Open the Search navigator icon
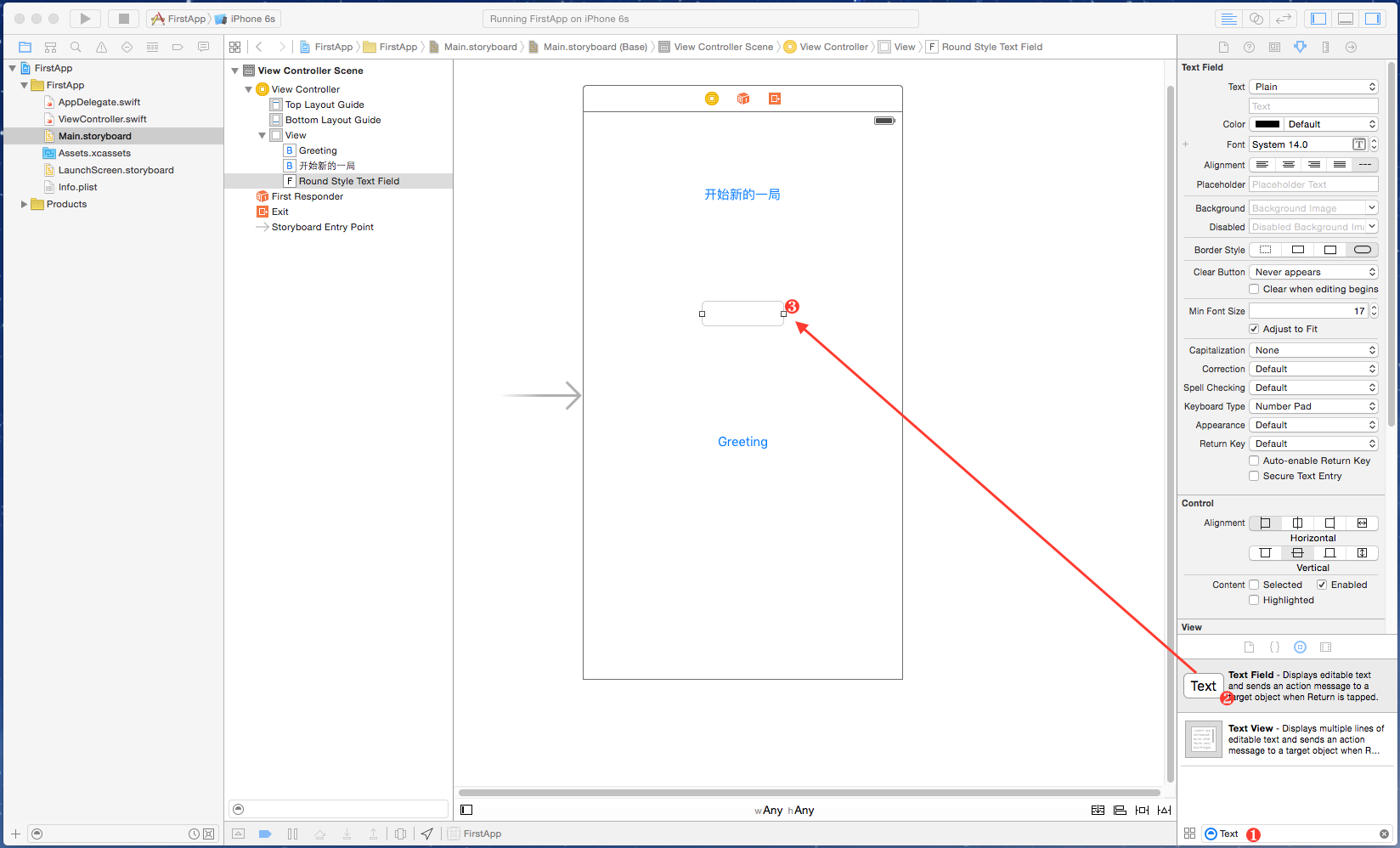Image resolution: width=1400 pixels, height=848 pixels. tap(76, 48)
